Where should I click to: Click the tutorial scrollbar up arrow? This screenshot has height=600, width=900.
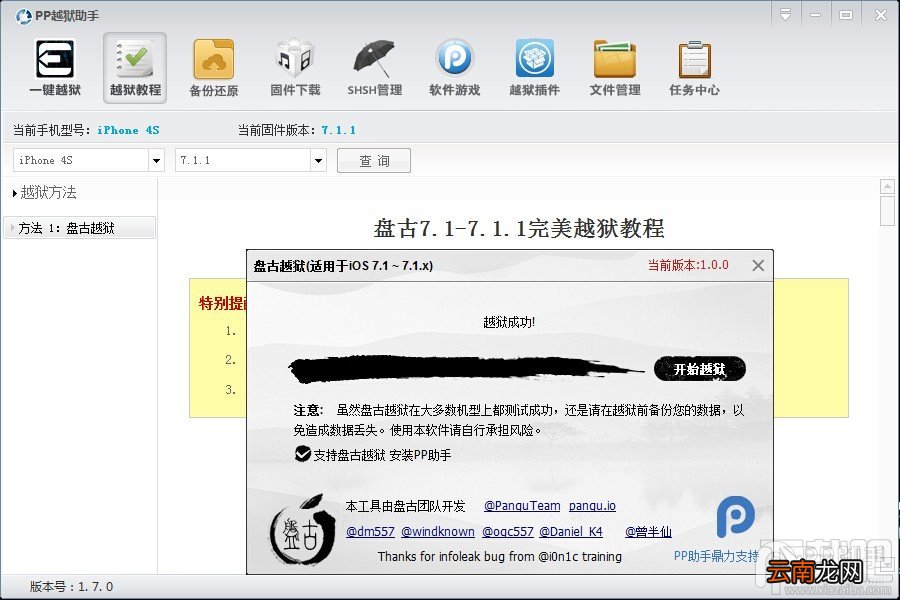point(887,186)
